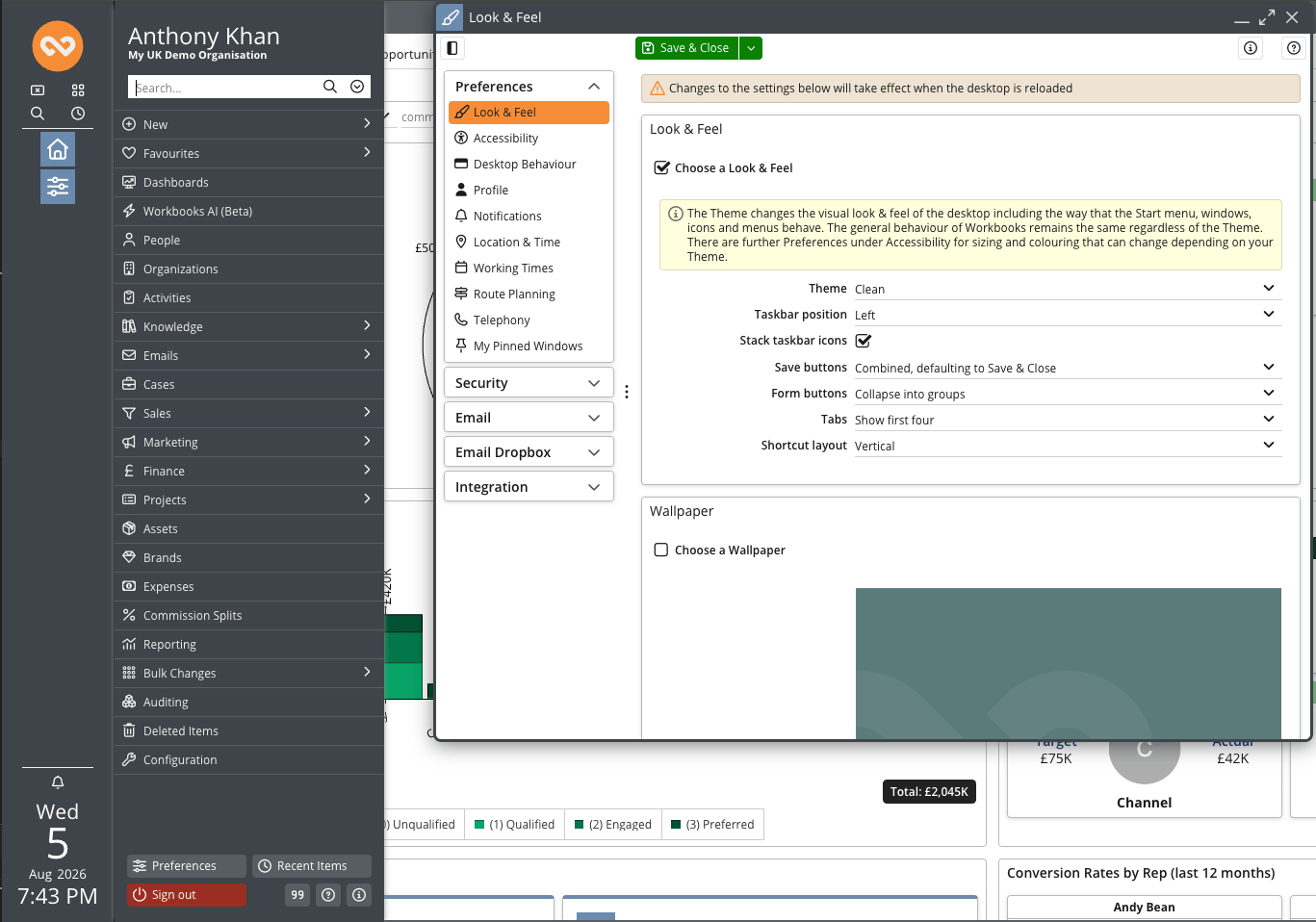The height and width of the screenshot is (922, 1316).
Task: Click the help question icon in window toolbar
Action: pos(1294,48)
